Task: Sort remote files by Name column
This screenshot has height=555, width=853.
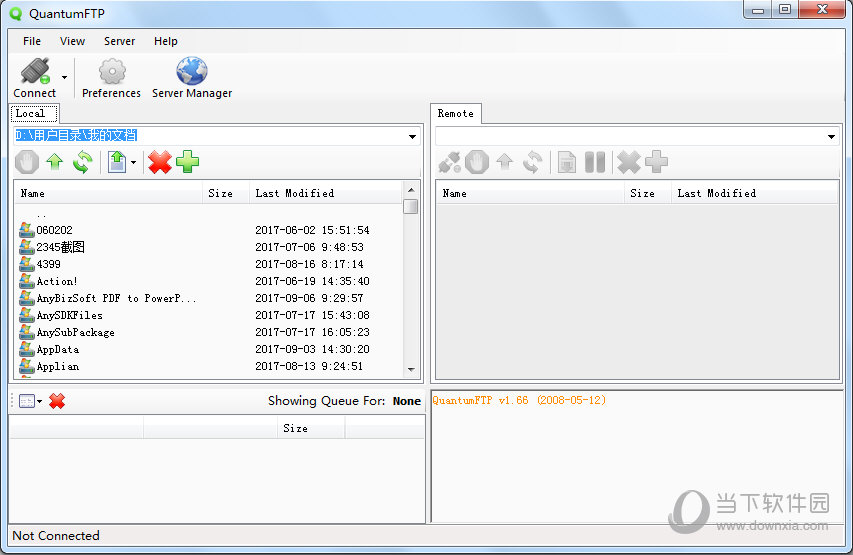Action: (x=530, y=193)
